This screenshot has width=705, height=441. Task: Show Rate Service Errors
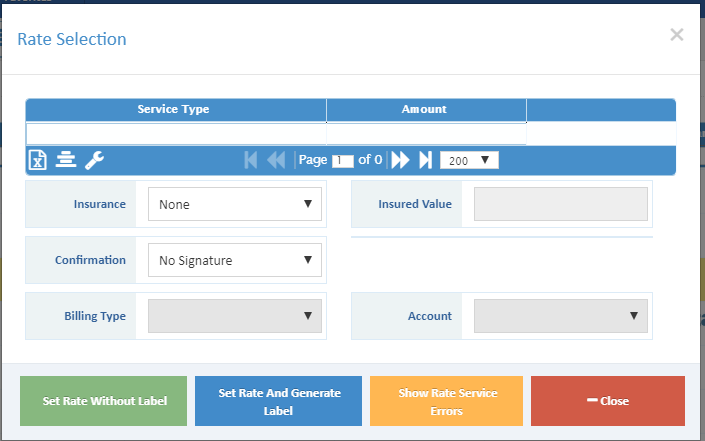447,401
